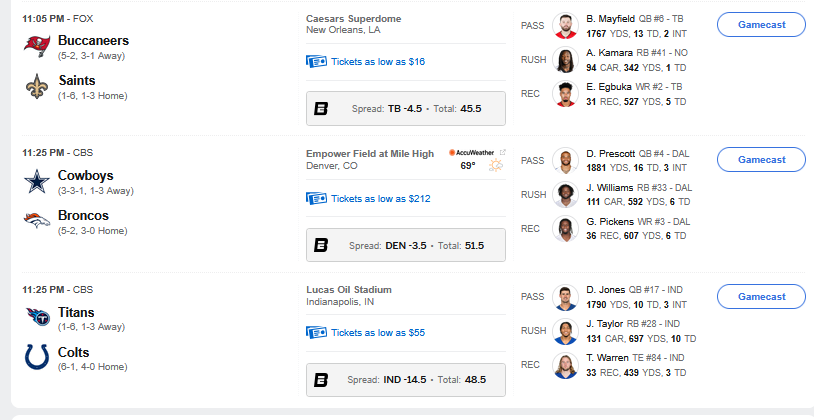This screenshot has width=814, height=420.
Task: Click the Saints fleur-de-lis logo
Action: (x=37, y=87)
